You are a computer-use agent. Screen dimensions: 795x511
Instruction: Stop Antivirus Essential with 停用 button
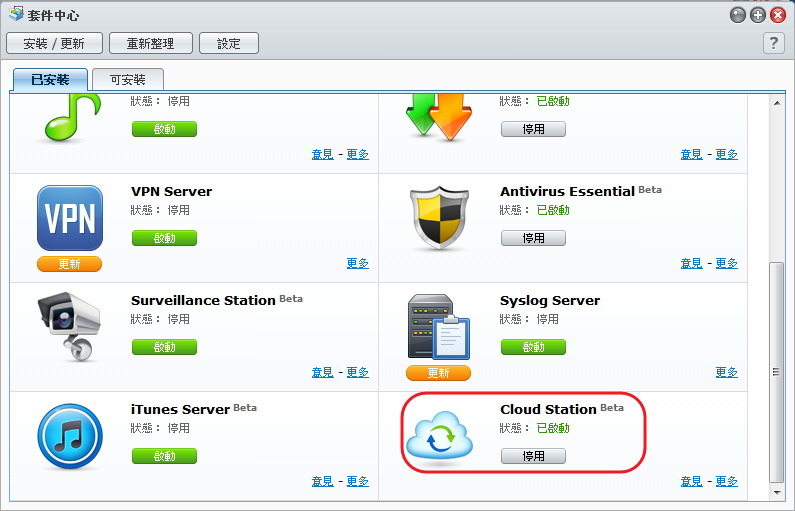(x=533, y=238)
